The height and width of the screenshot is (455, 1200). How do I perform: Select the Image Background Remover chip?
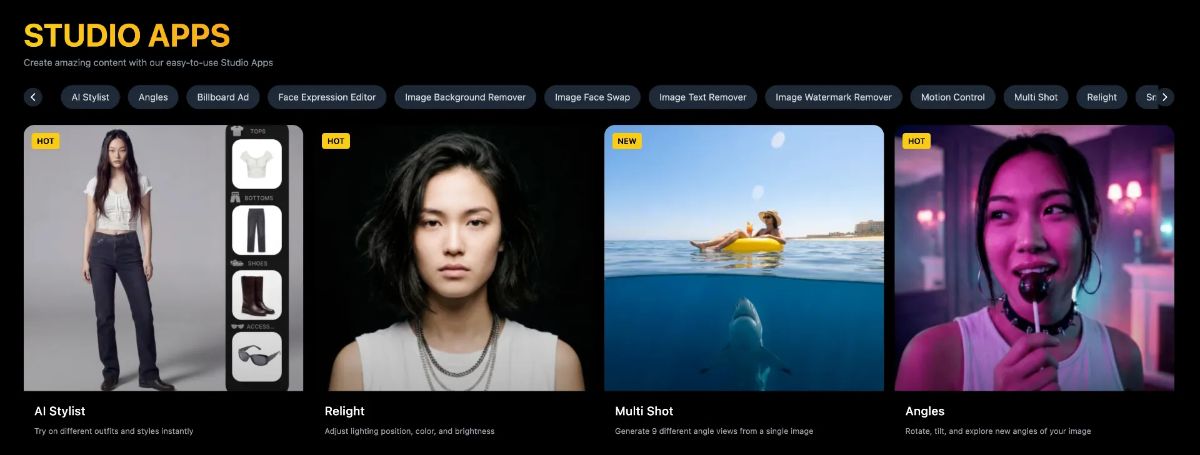pos(465,97)
